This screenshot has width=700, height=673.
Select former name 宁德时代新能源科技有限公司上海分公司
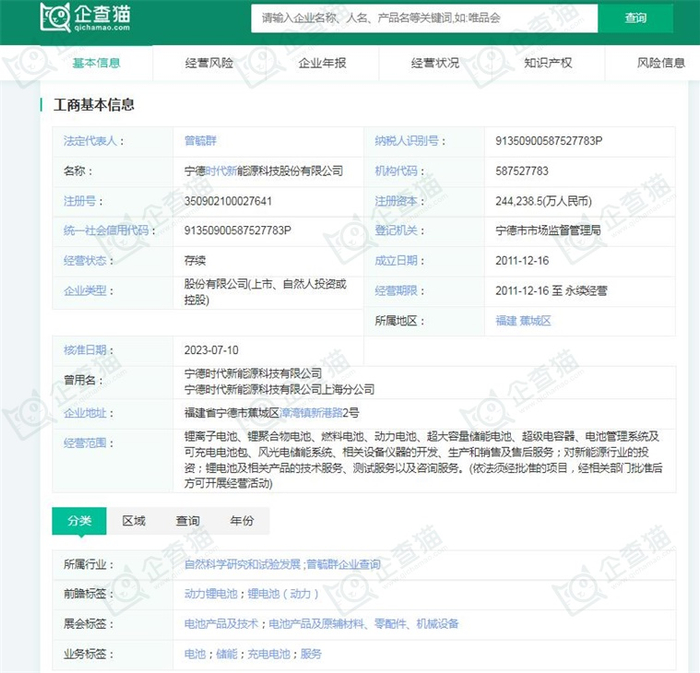279,389
